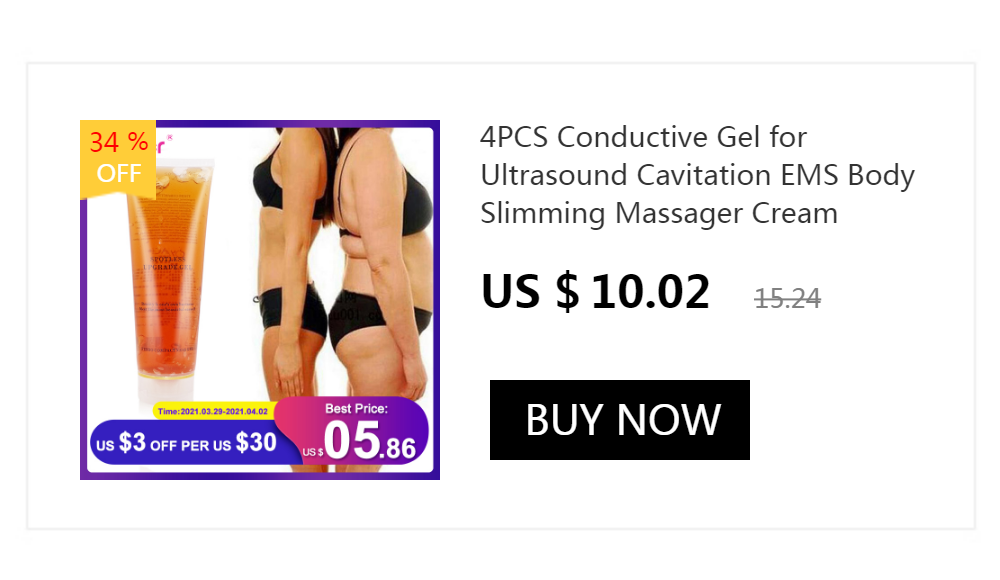
Task: Click the 'Ultrasound Cavitation EMS Body' title line
Action: 697,175
